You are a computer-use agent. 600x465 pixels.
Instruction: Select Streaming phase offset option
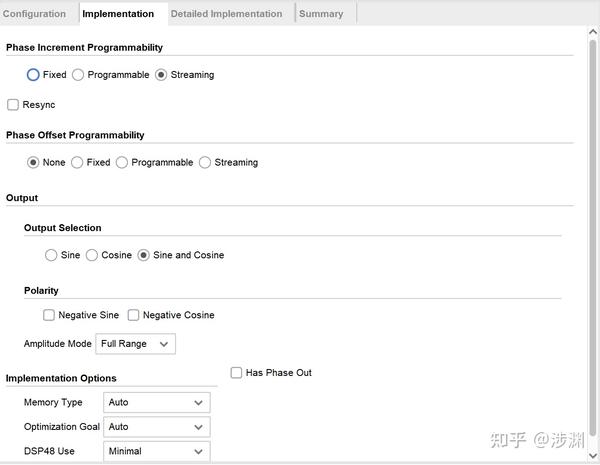point(205,163)
